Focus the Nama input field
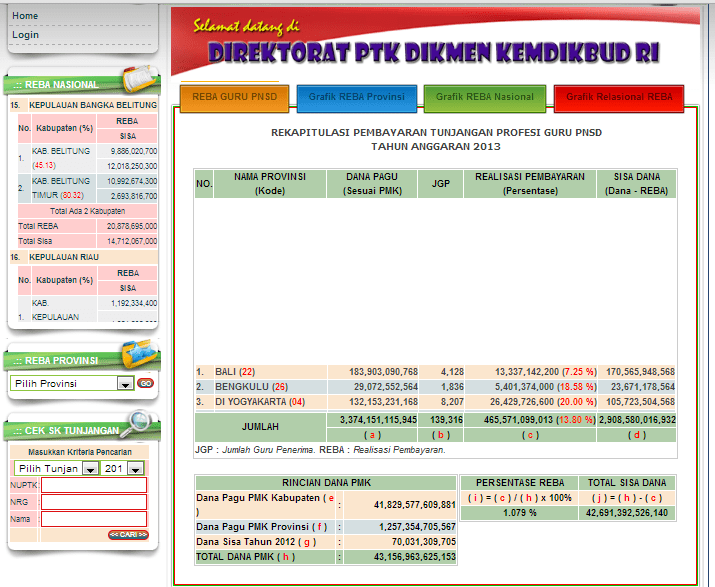This screenshot has height=587, width=715. click(94, 519)
